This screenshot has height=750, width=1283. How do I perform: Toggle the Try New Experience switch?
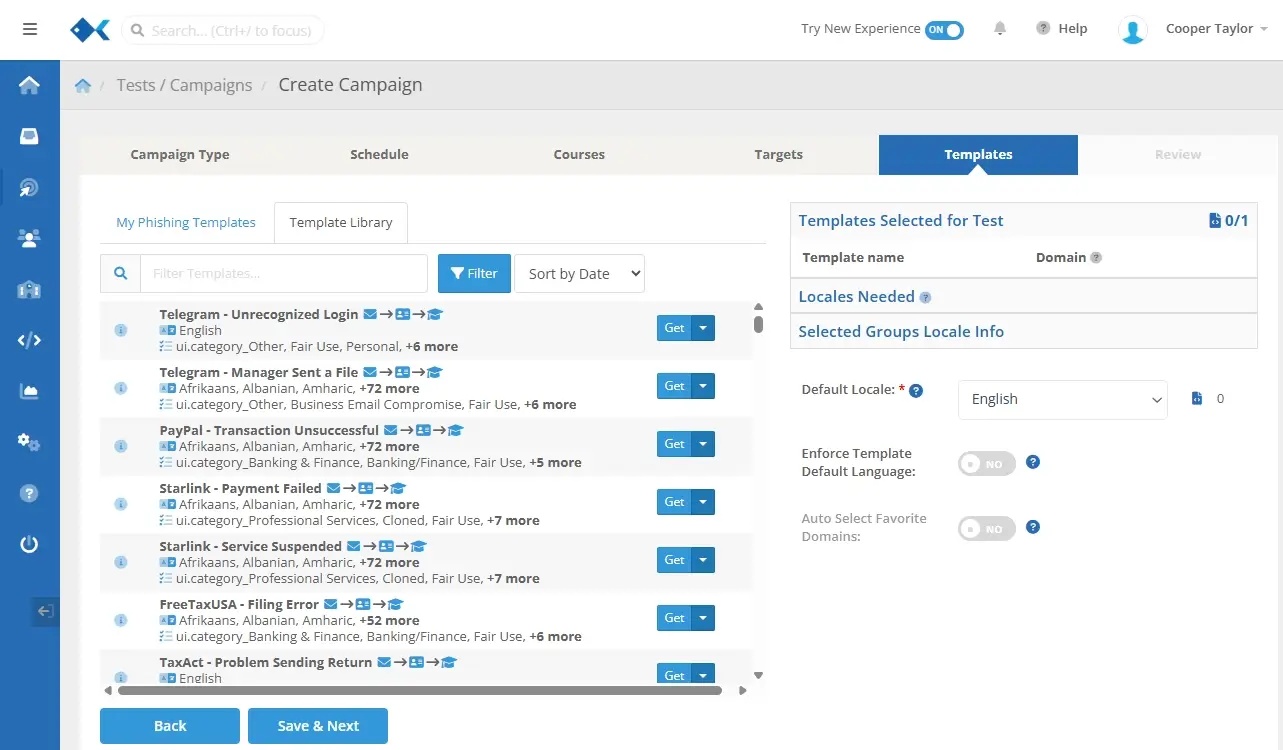[x=943, y=30]
